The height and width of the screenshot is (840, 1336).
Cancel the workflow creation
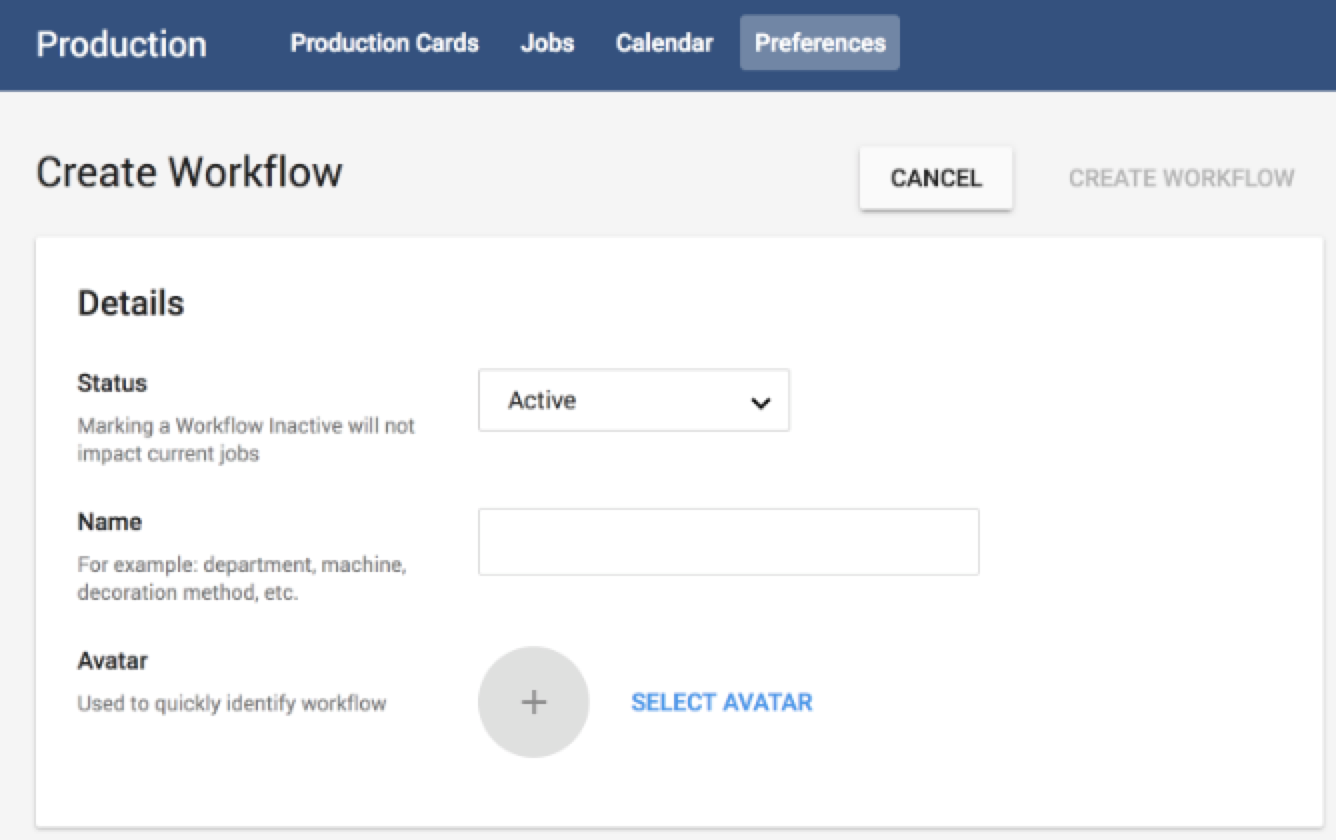(x=934, y=178)
